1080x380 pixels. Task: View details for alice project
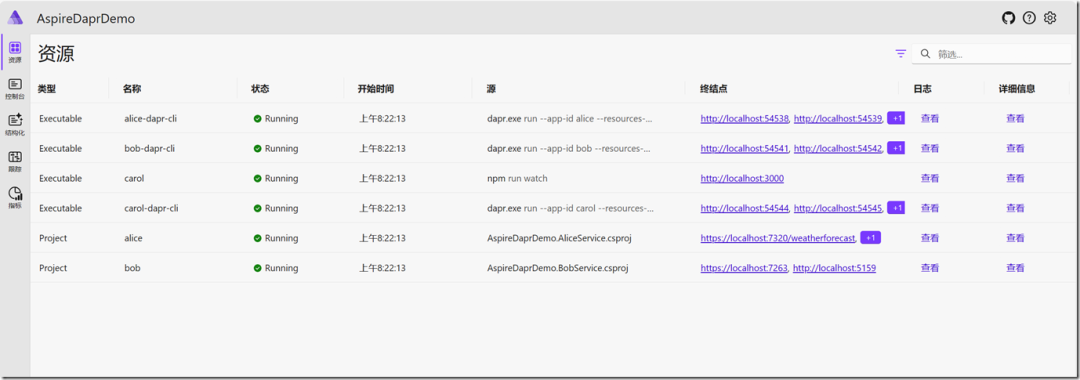tap(1015, 238)
